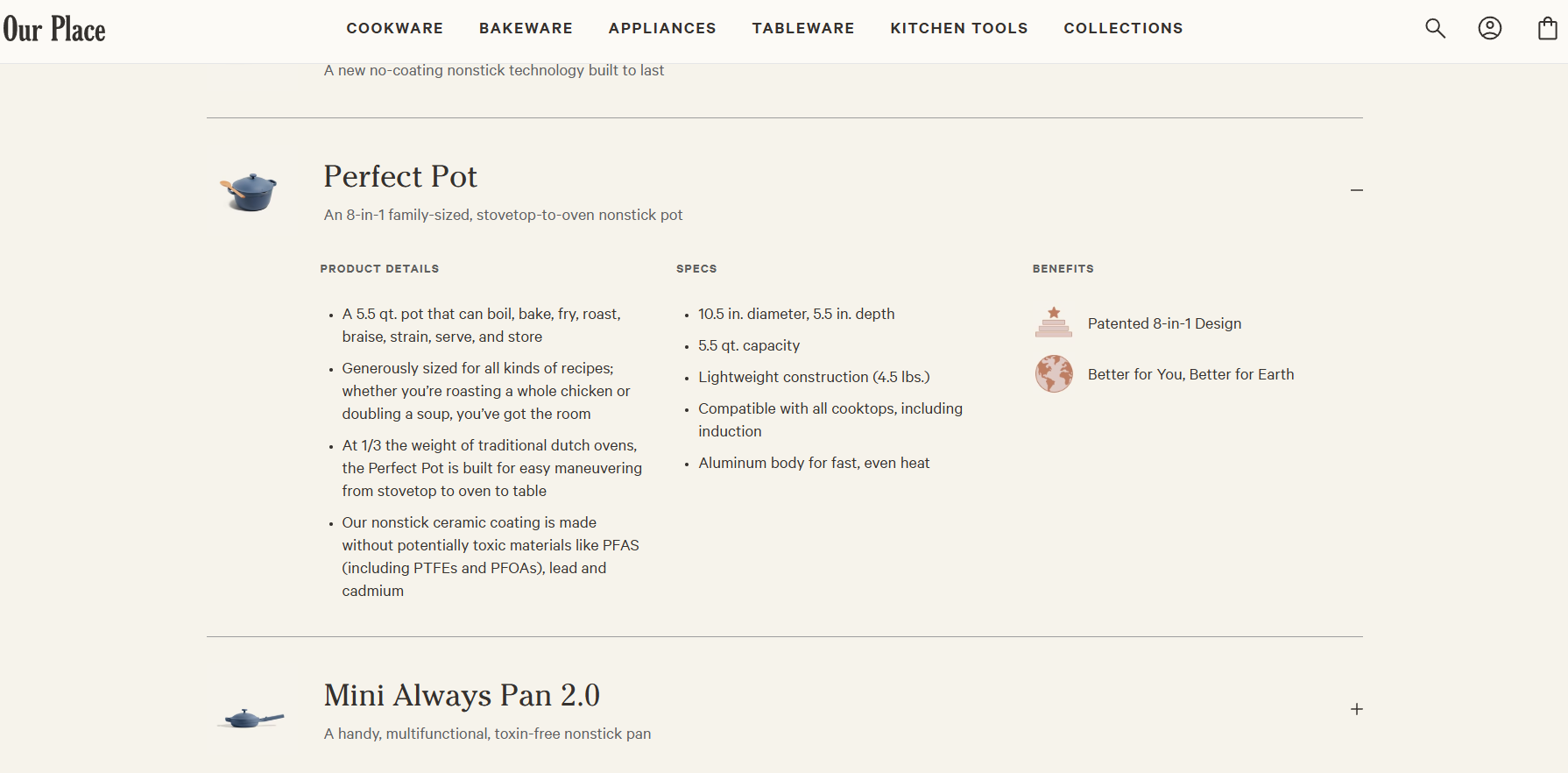Click 'A 5.5 qt. pot that can boil' bullet
The width and height of the screenshot is (1568, 773).
(x=482, y=325)
